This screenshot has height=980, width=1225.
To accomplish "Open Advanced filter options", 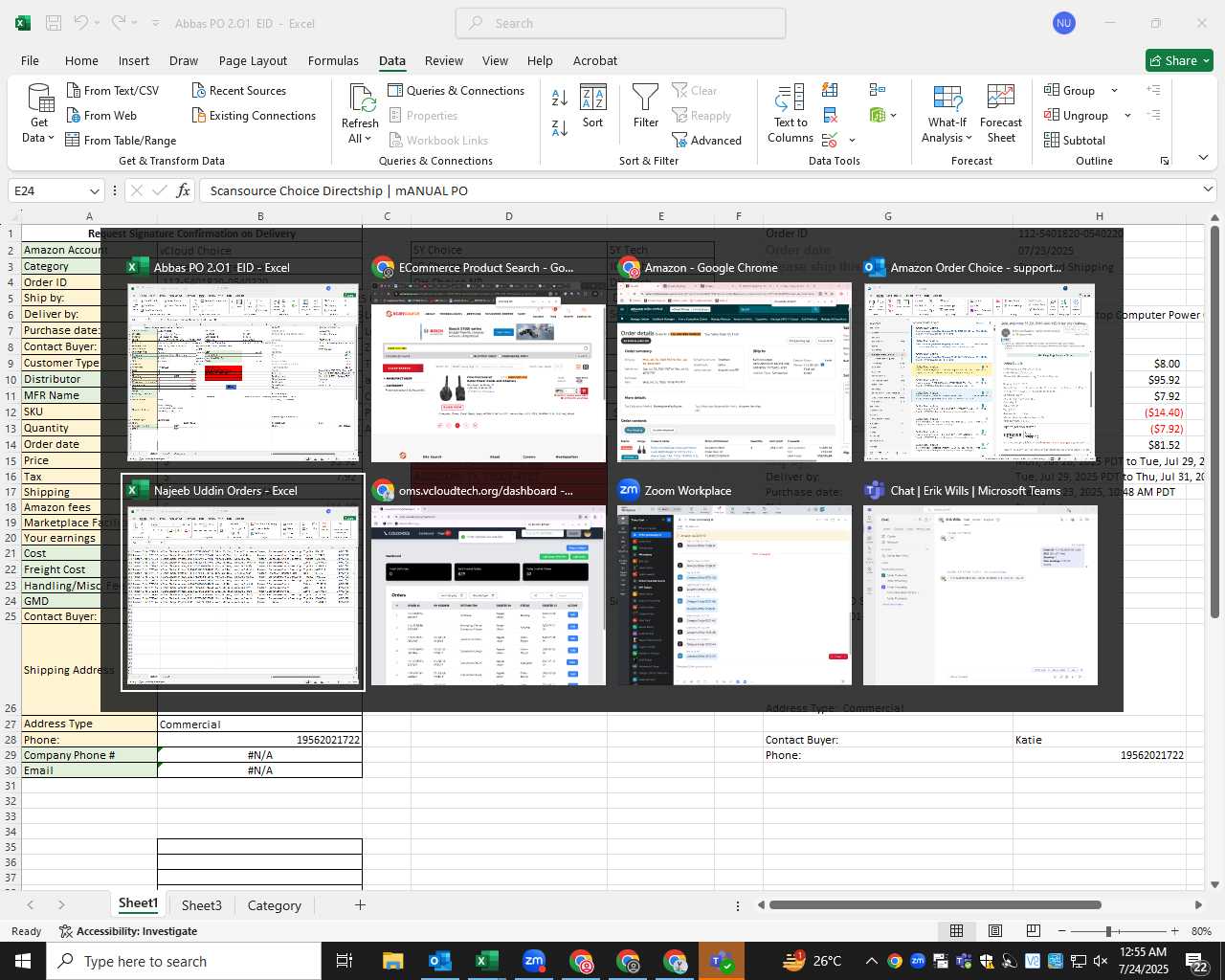I will coord(706,140).
